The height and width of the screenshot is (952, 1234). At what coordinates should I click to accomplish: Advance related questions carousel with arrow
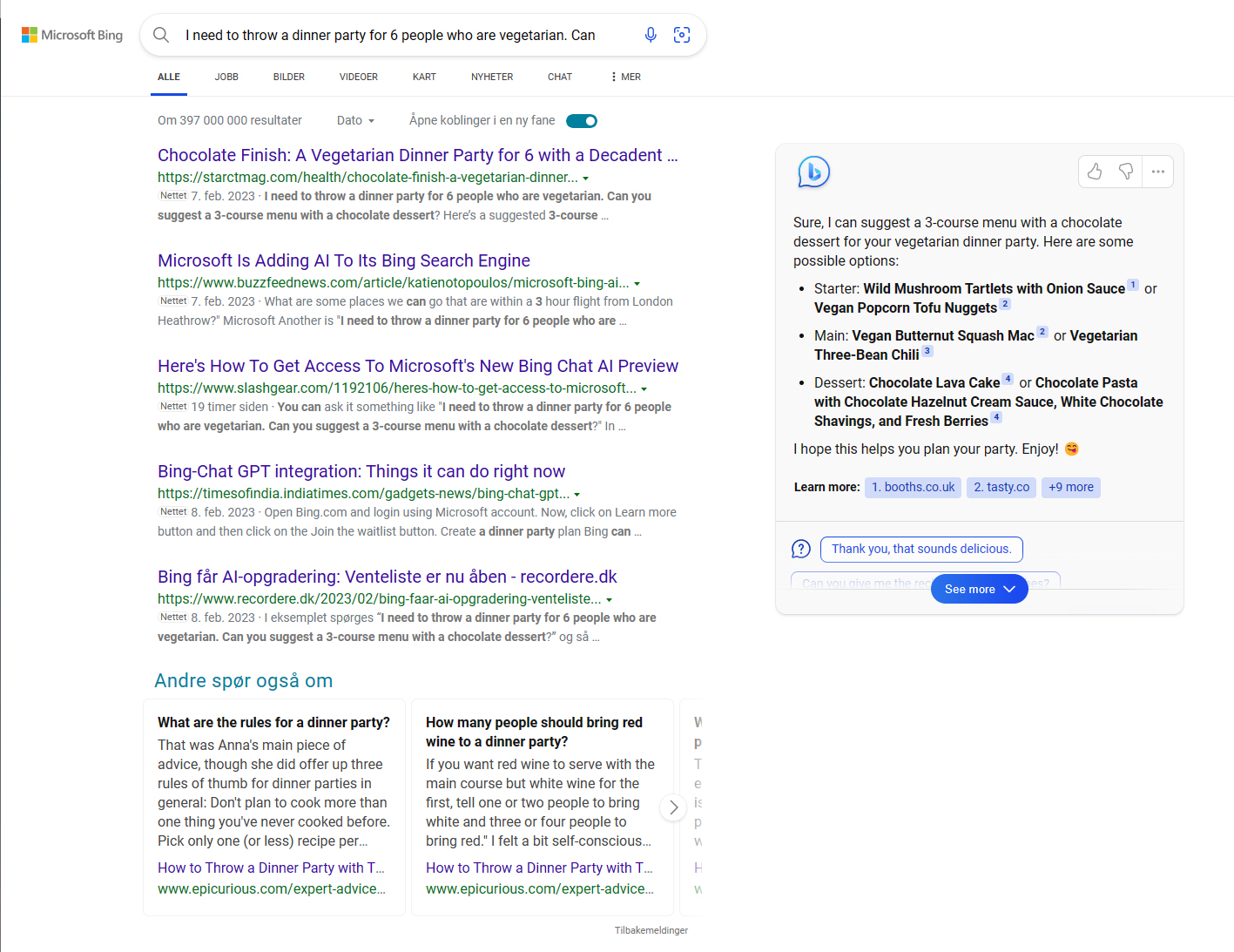tap(673, 807)
